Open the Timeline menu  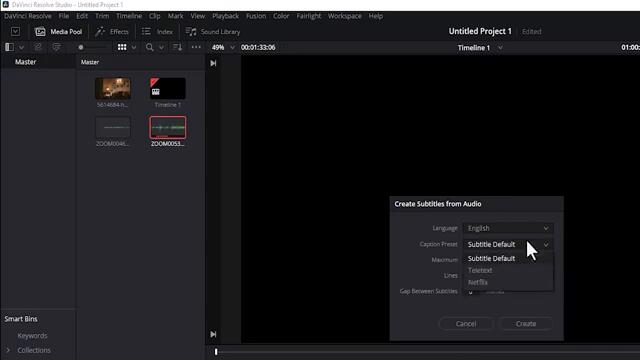pos(129,16)
